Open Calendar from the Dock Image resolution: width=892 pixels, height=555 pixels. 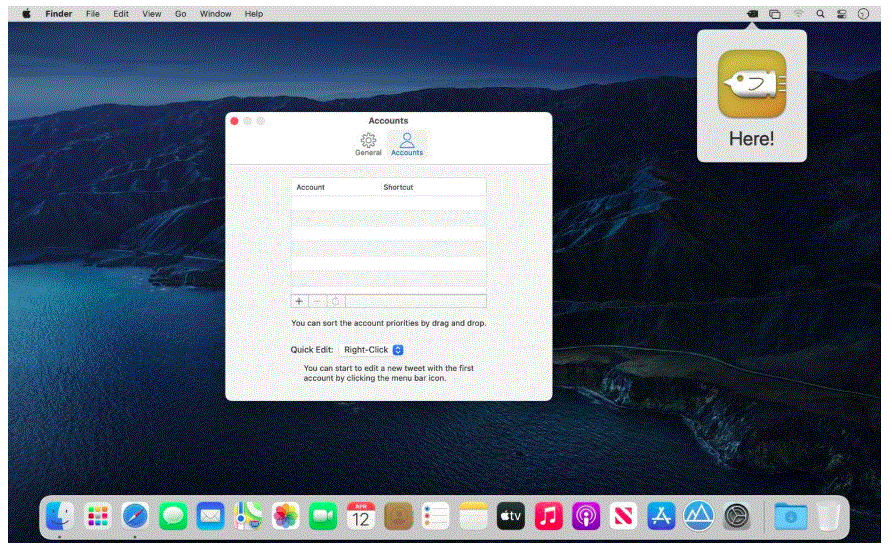(361, 517)
